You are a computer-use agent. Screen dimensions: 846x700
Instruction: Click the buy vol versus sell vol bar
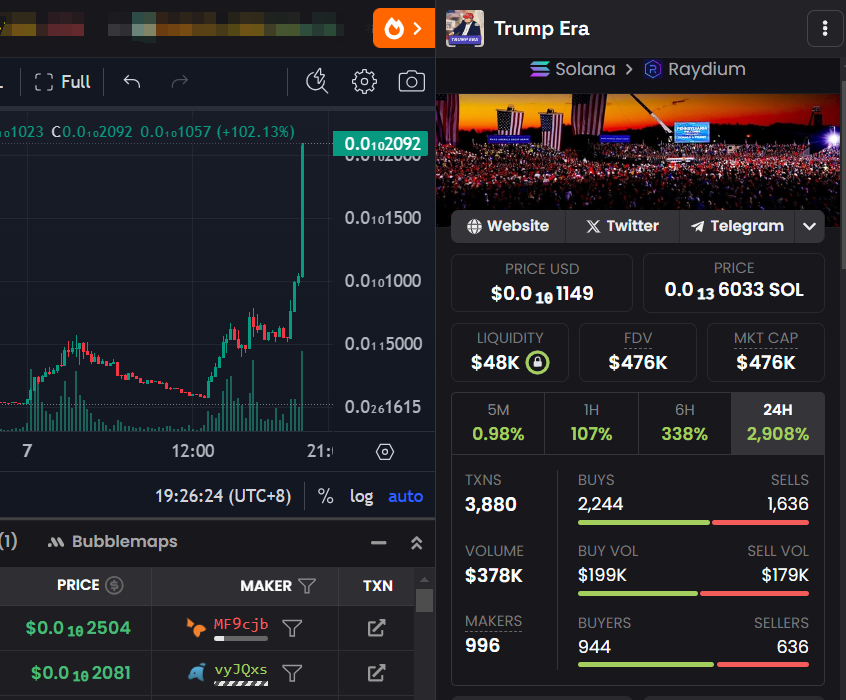click(693, 594)
